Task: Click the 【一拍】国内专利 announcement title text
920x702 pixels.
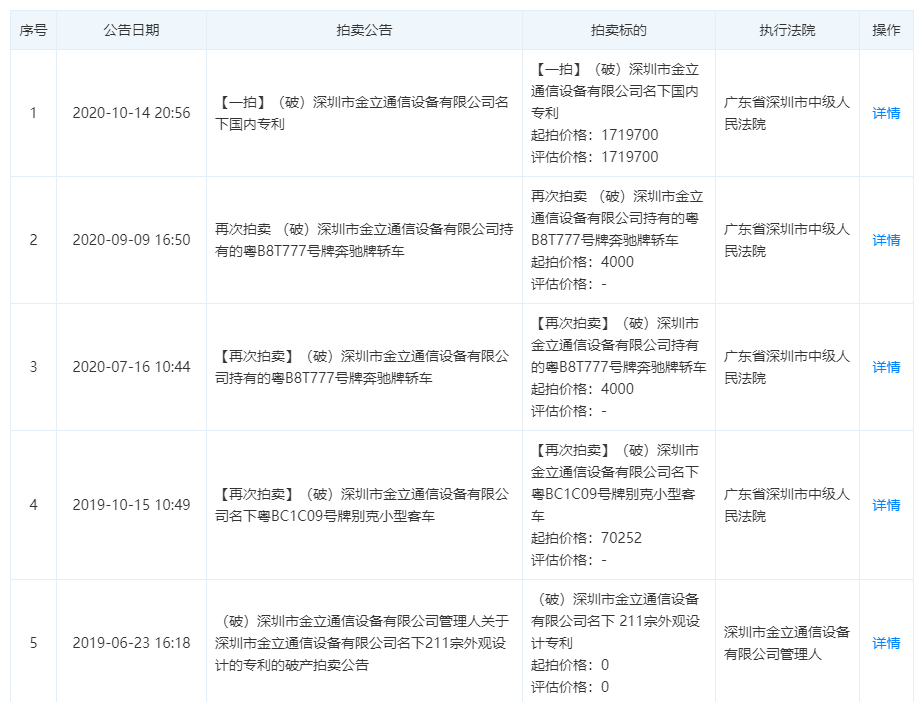Action: 362,113
